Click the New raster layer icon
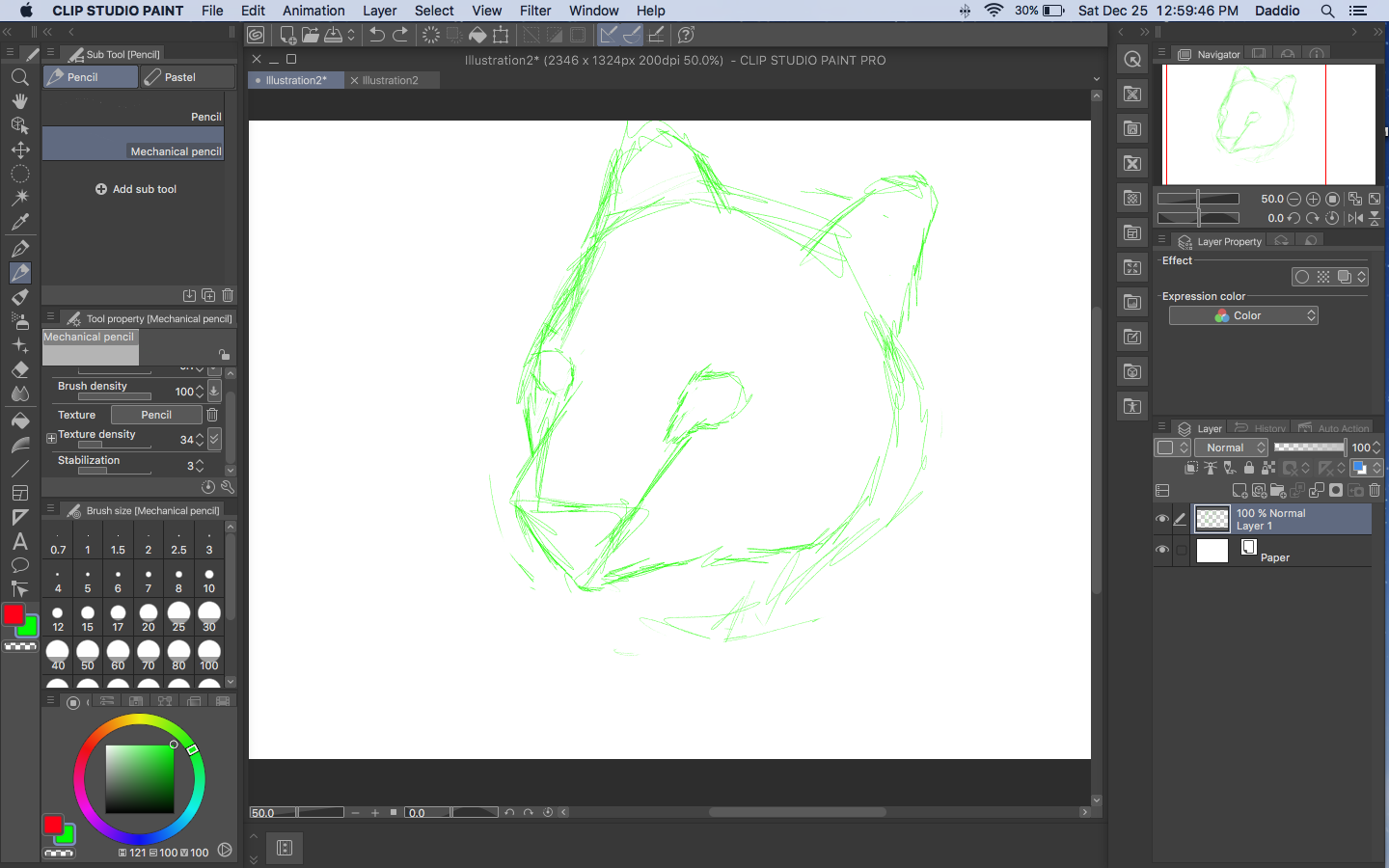1389x868 pixels. click(1239, 491)
